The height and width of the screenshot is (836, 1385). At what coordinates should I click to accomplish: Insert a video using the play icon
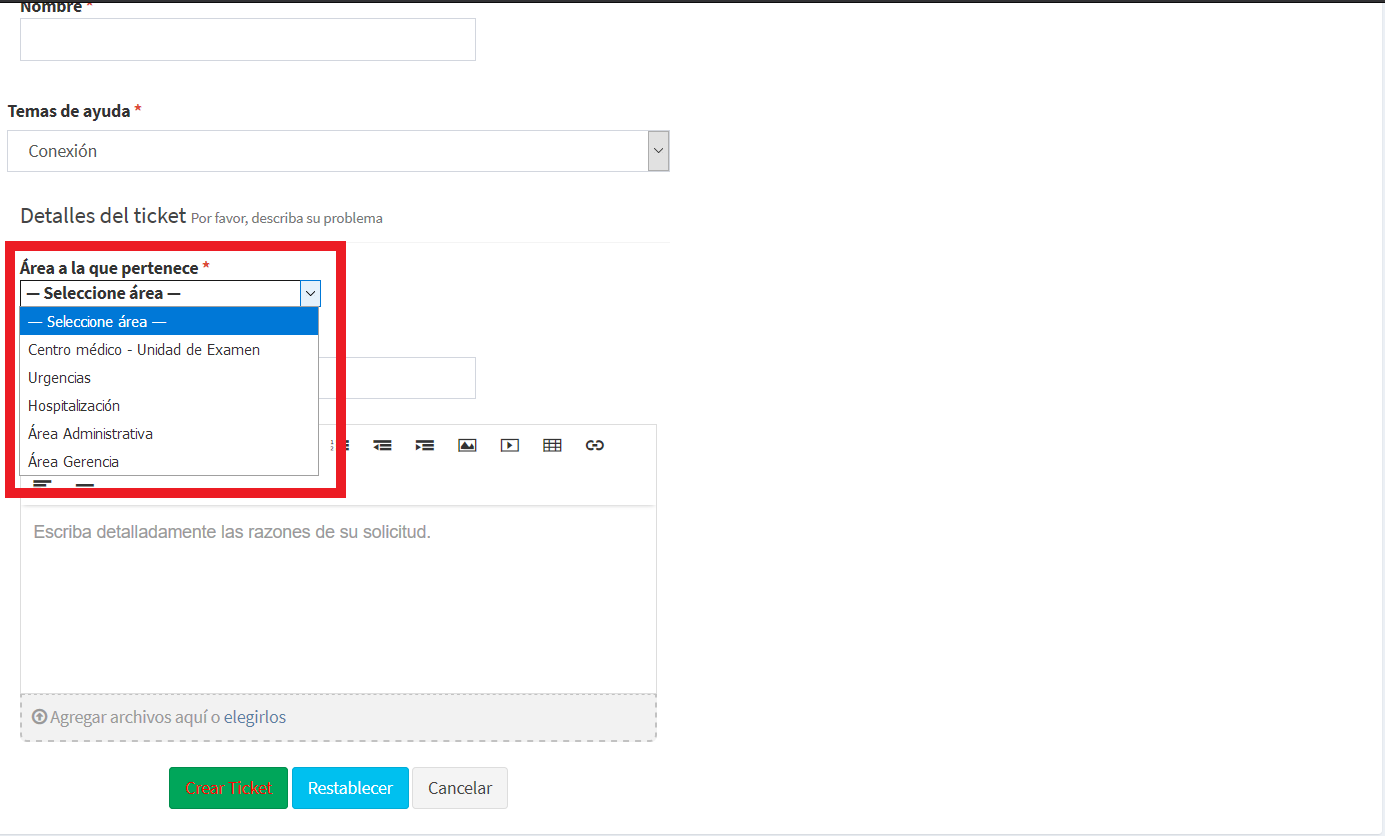510,446
